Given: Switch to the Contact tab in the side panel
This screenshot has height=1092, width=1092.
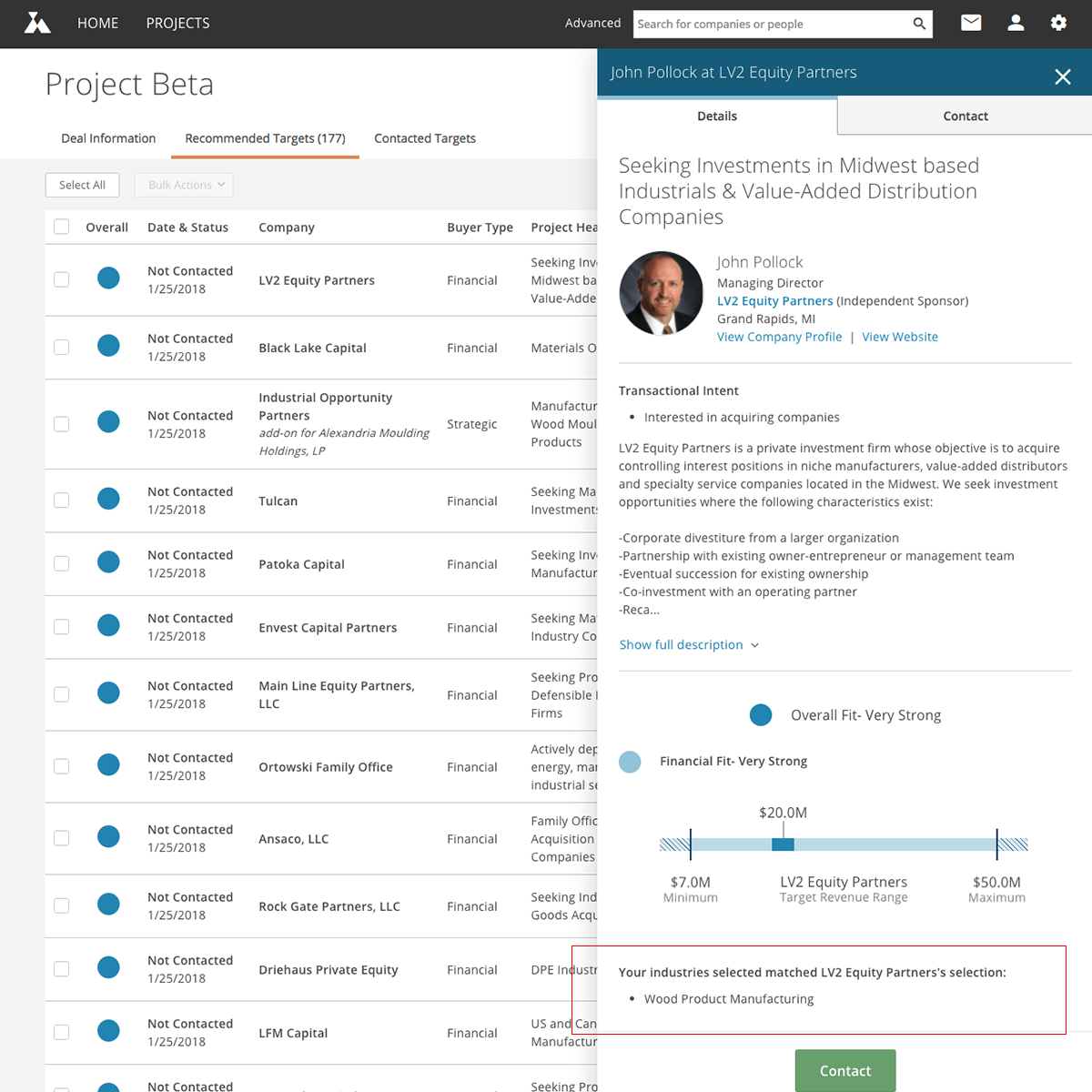Looking at the screenshot, I should (x=965, y=116).
